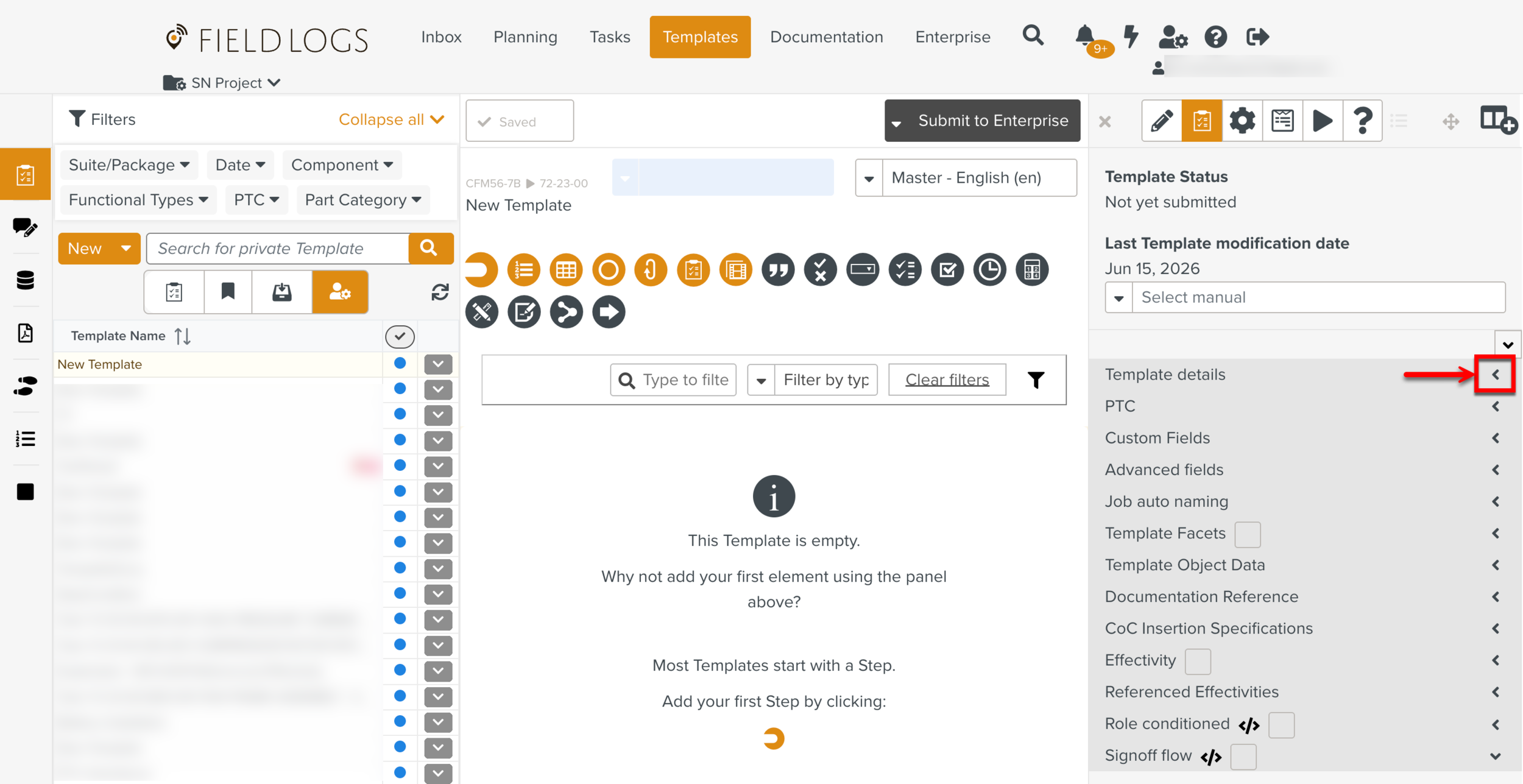The image size is (1523, 784).
Task: Add a single checkbox element
Action: 947,269
